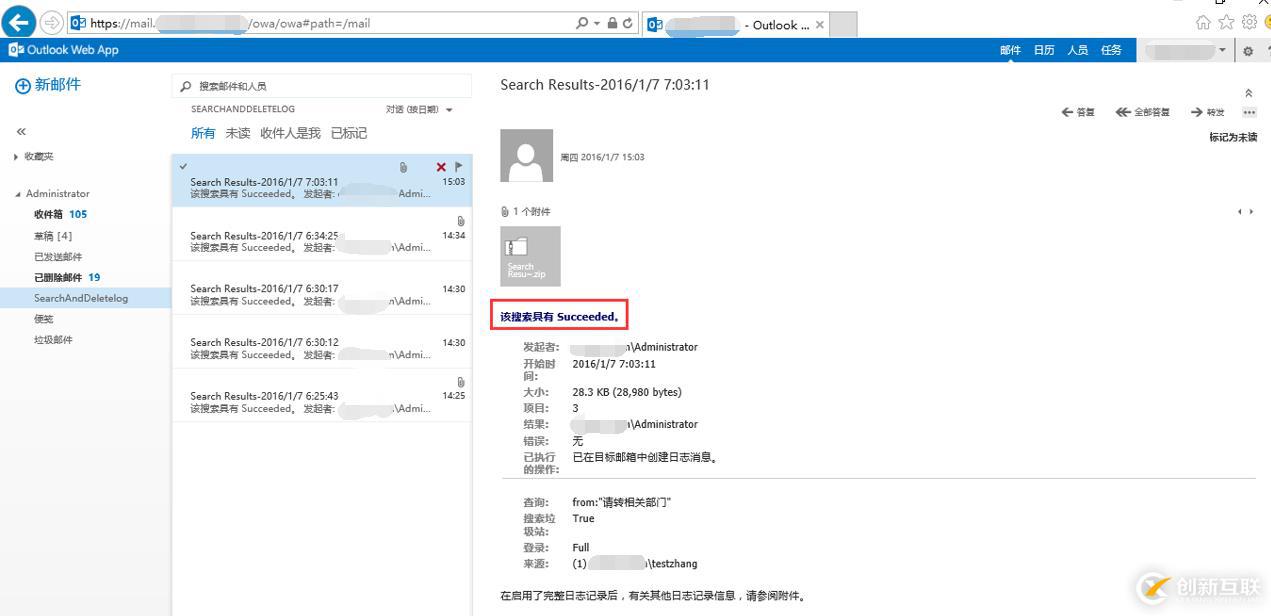Viewport: 1271px width, 616px height.
Task: Switch to 任务 tasks tab
Action: 1111,50
